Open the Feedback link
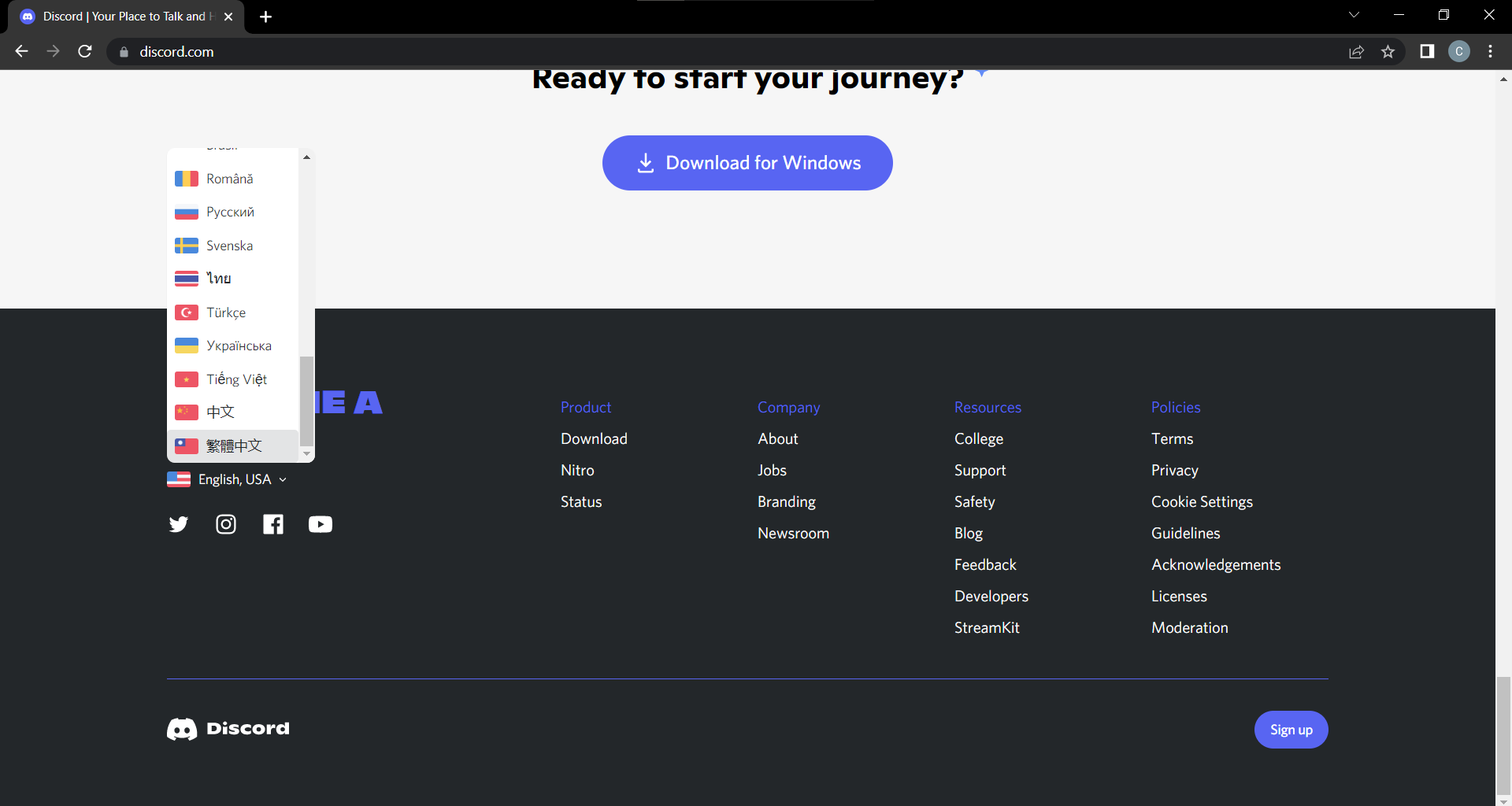The height and width of the screenshot is (806, 1512). (x=985, y=564)
